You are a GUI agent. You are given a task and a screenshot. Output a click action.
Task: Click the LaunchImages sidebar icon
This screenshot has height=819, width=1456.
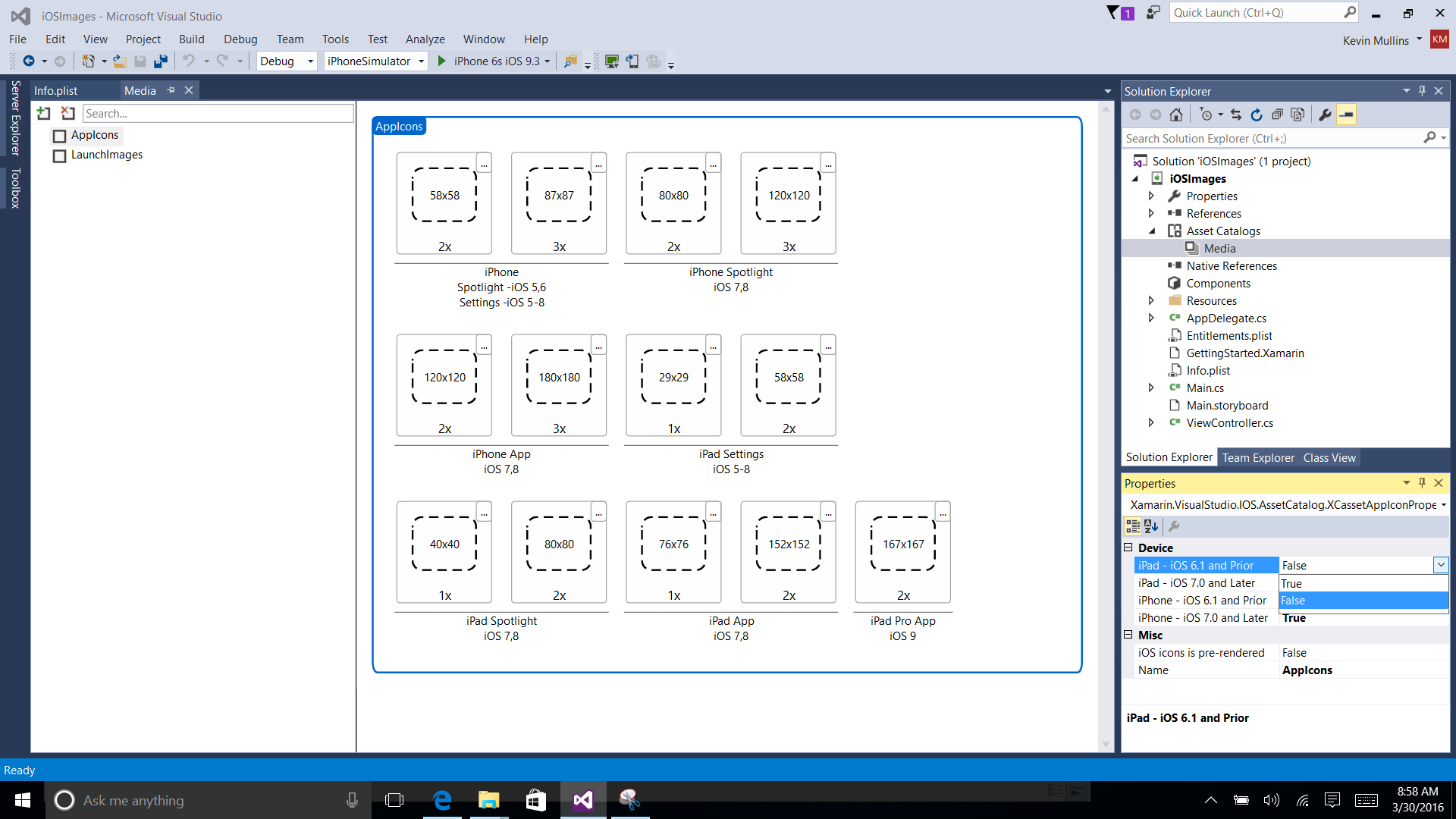coord(60,155)
